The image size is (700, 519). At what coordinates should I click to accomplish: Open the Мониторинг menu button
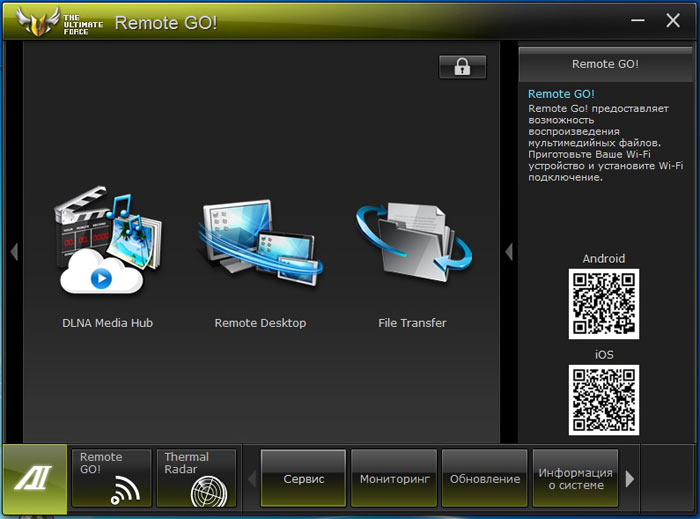[x=394, y=478]
